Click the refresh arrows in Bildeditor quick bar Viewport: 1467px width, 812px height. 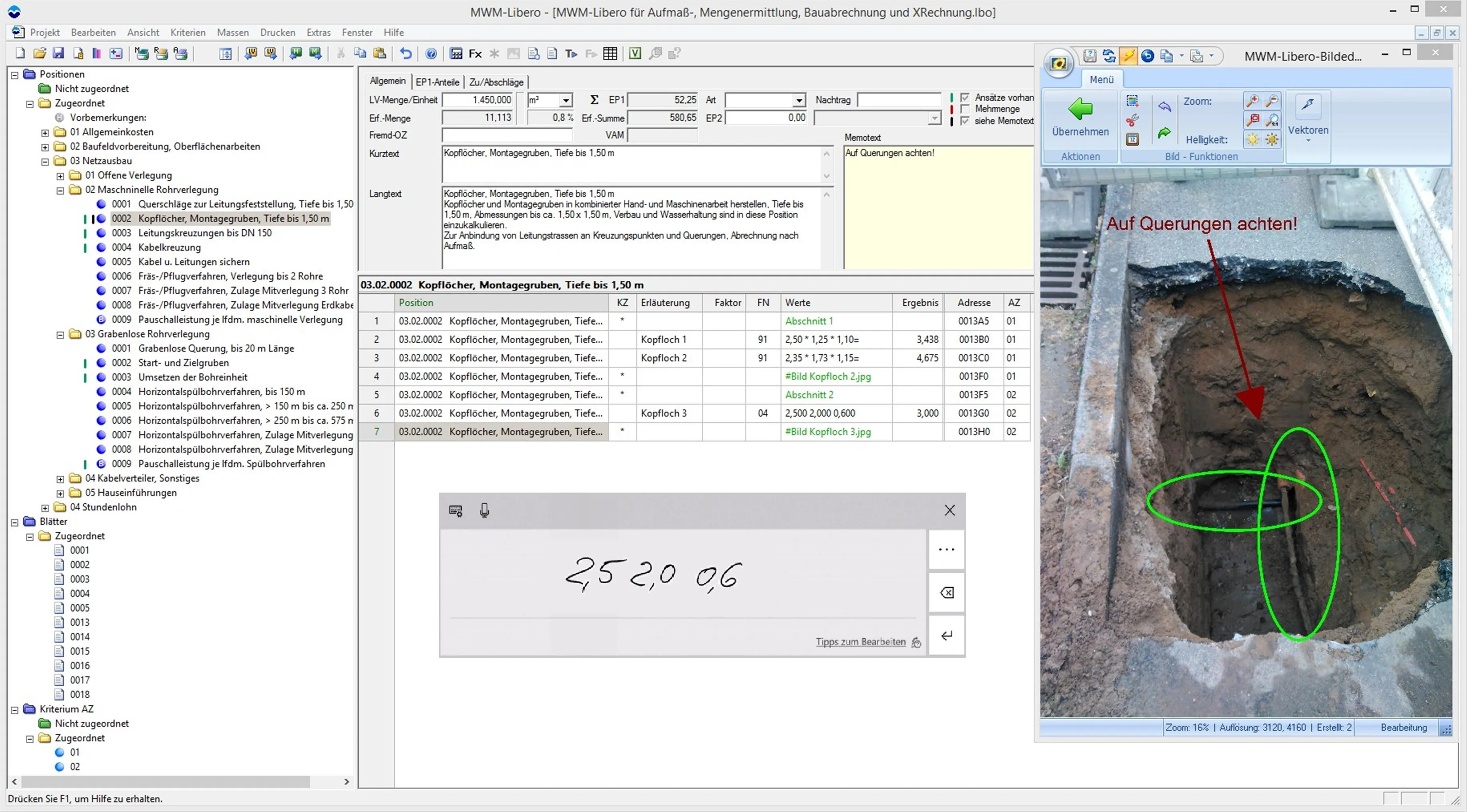coord(1109,56)
